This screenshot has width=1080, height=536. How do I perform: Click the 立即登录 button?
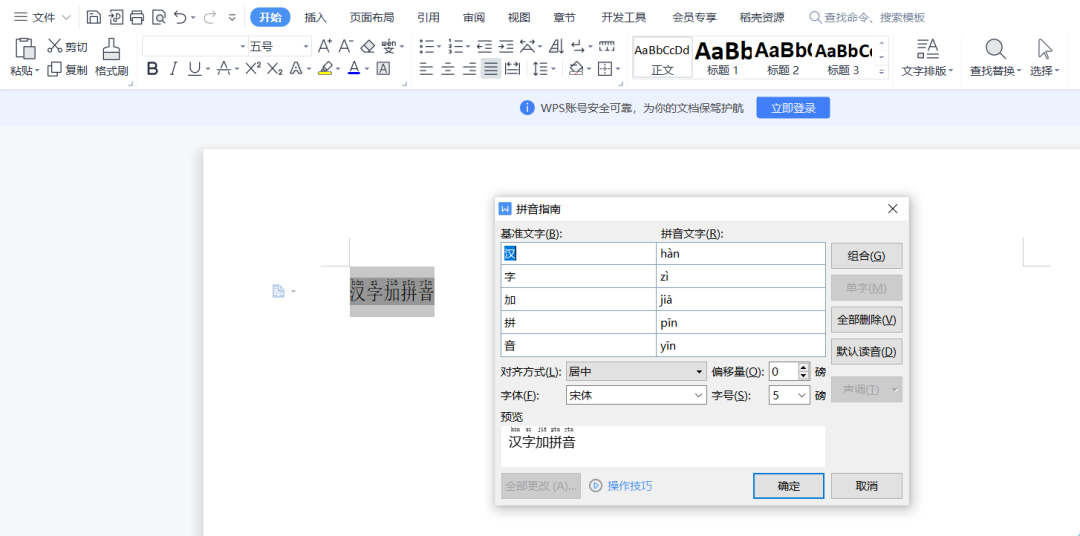pos(793,107)
